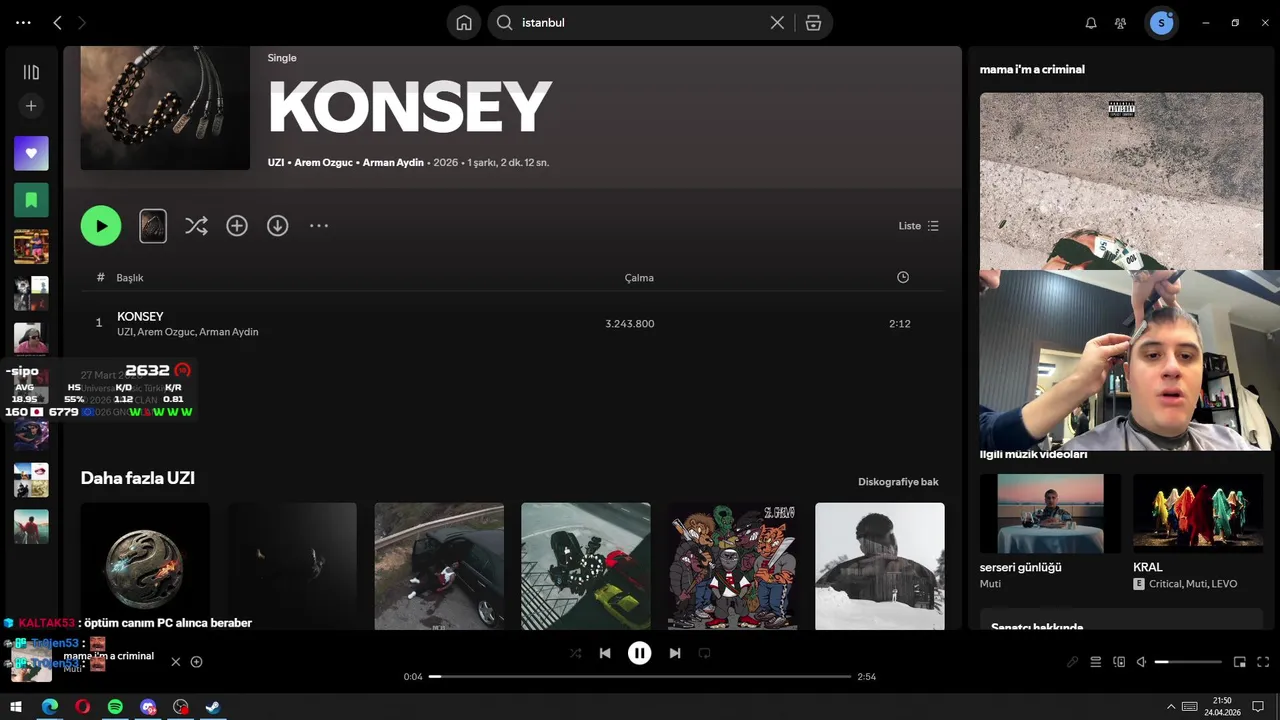The width and height of the screenshot is (1280, 720).
Task: Toggle shuffle in the player bar
Action: point(575,653)
